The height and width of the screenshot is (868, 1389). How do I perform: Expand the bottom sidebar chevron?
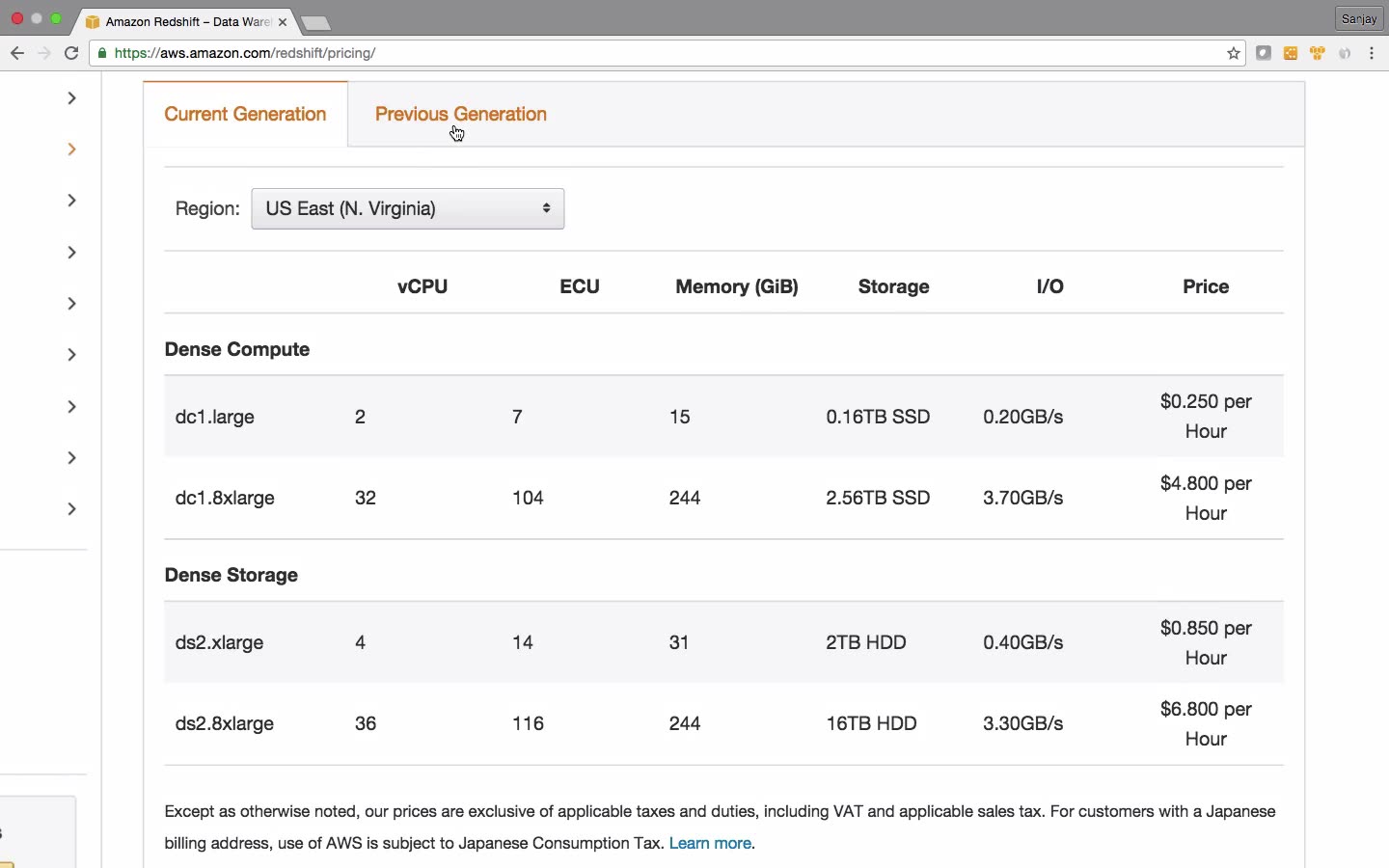72,509
